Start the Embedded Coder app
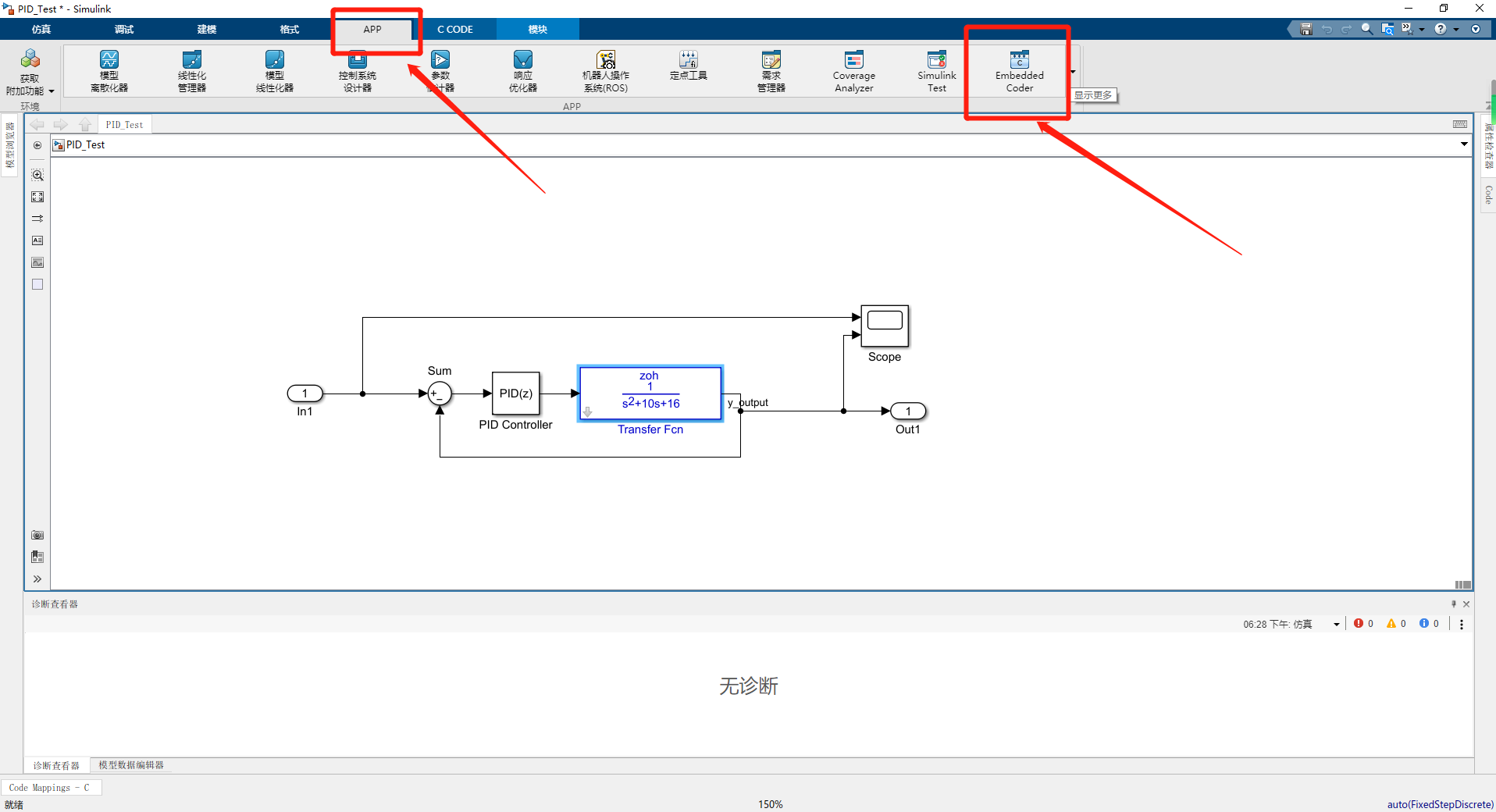1496x812 pixels. pos(1017,70)
